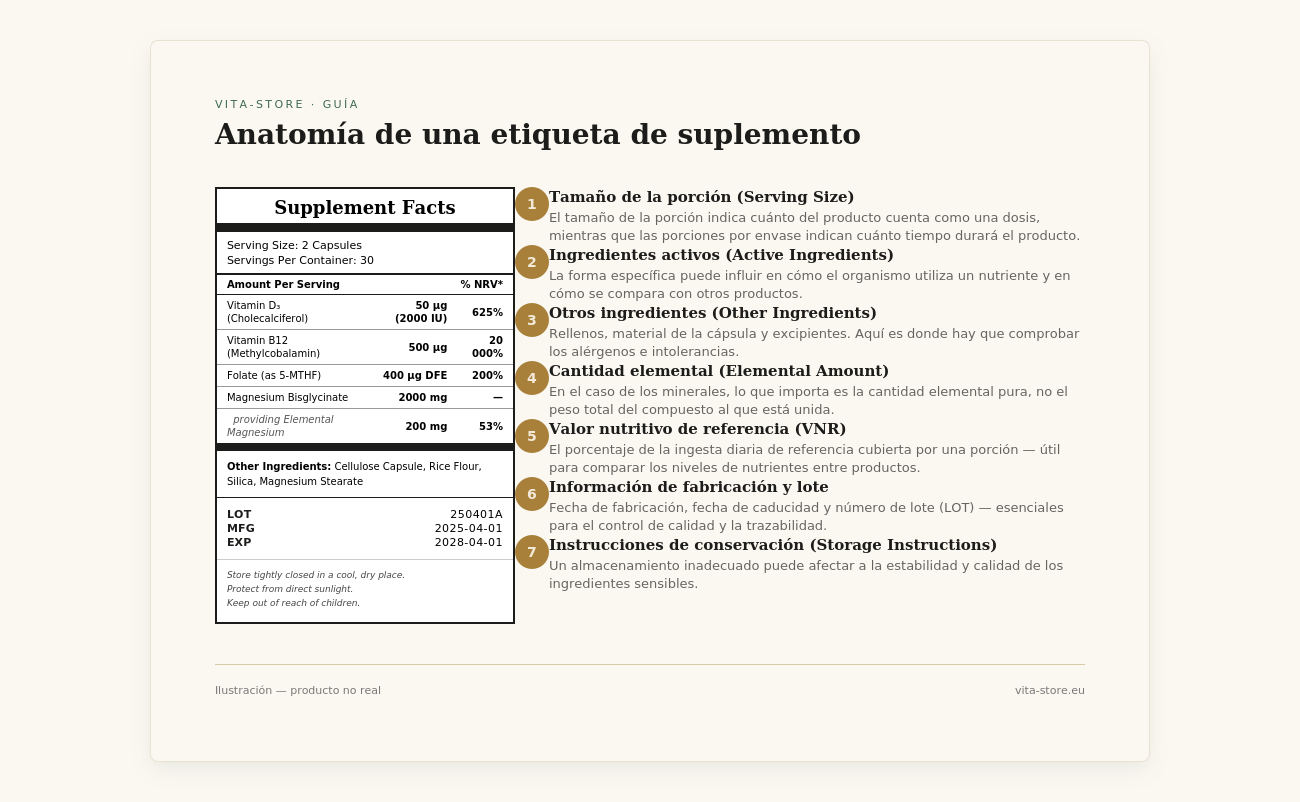Click the 2000 mg amount
Screen dimensions: 1300x802
pyautogui.click(x=423, y=398)
